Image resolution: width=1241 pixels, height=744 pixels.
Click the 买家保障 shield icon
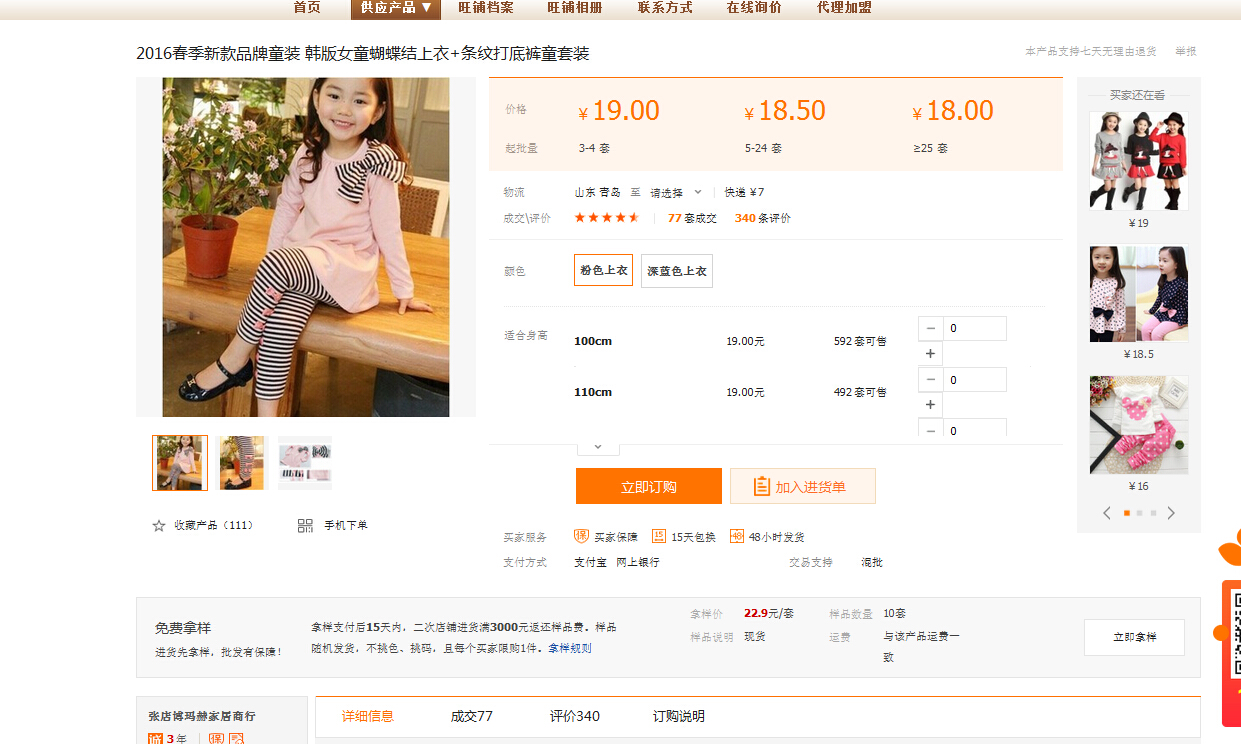581,537
